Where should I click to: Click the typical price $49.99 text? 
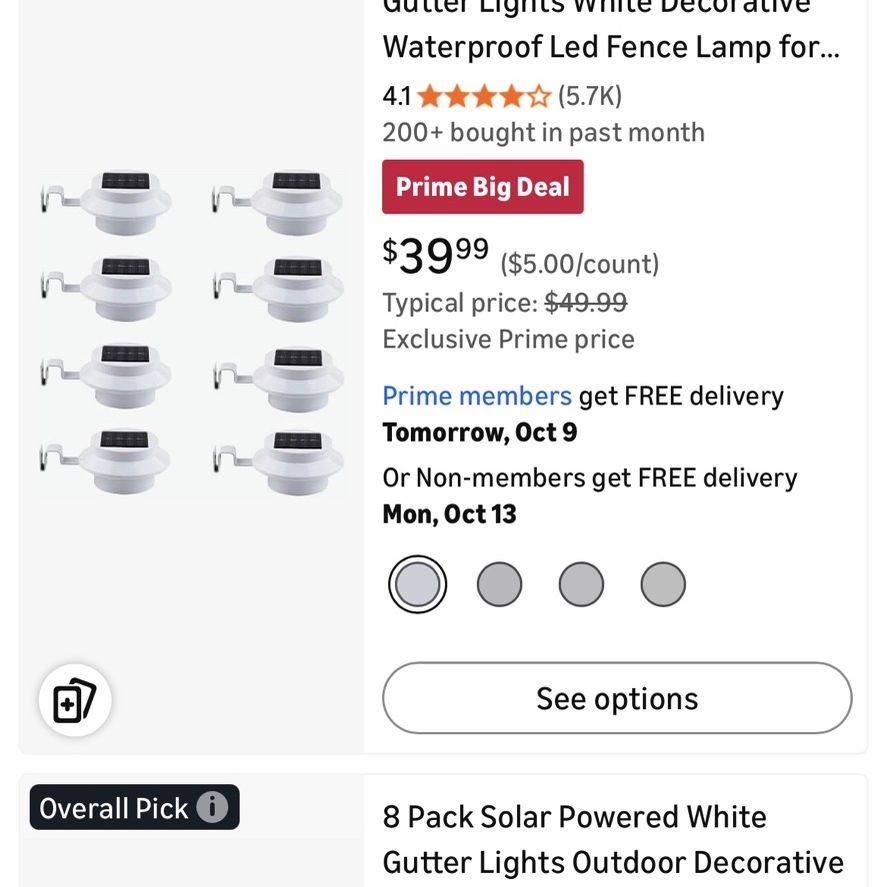(585, 303)
